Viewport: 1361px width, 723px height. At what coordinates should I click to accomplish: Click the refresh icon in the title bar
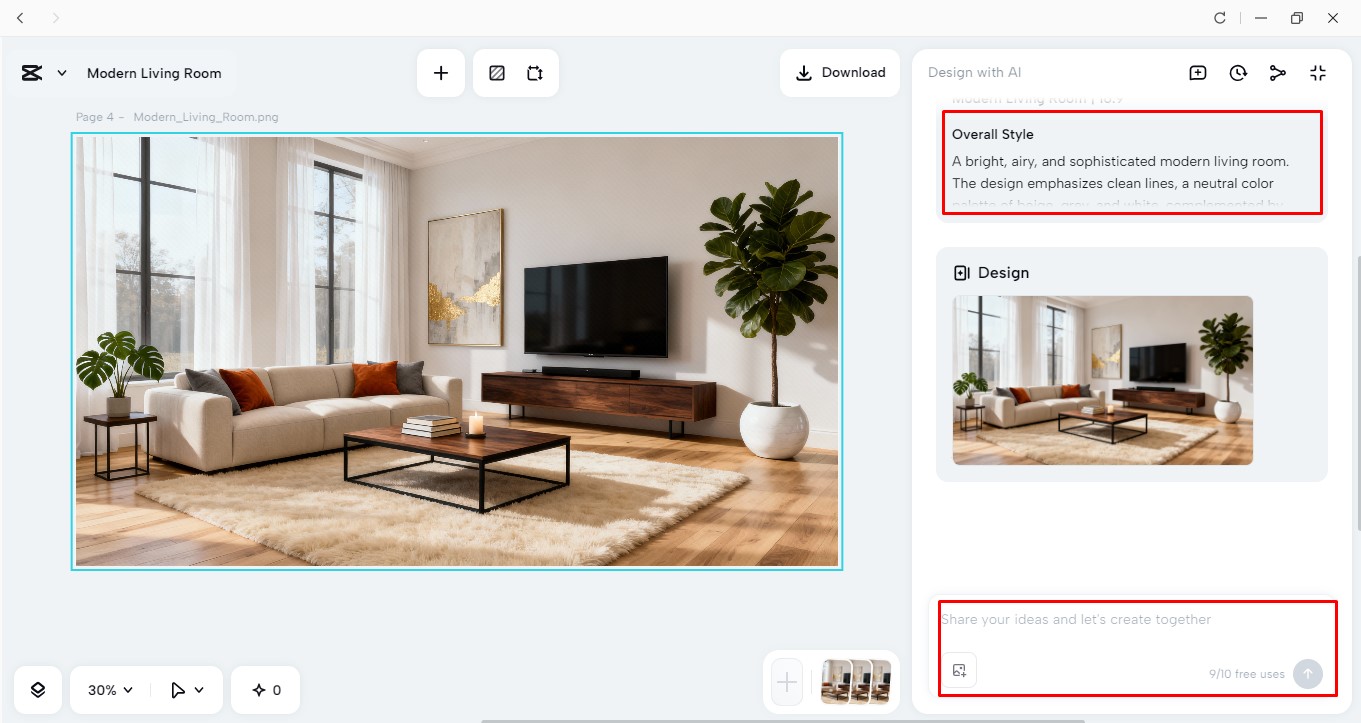tap(1219, 17)
